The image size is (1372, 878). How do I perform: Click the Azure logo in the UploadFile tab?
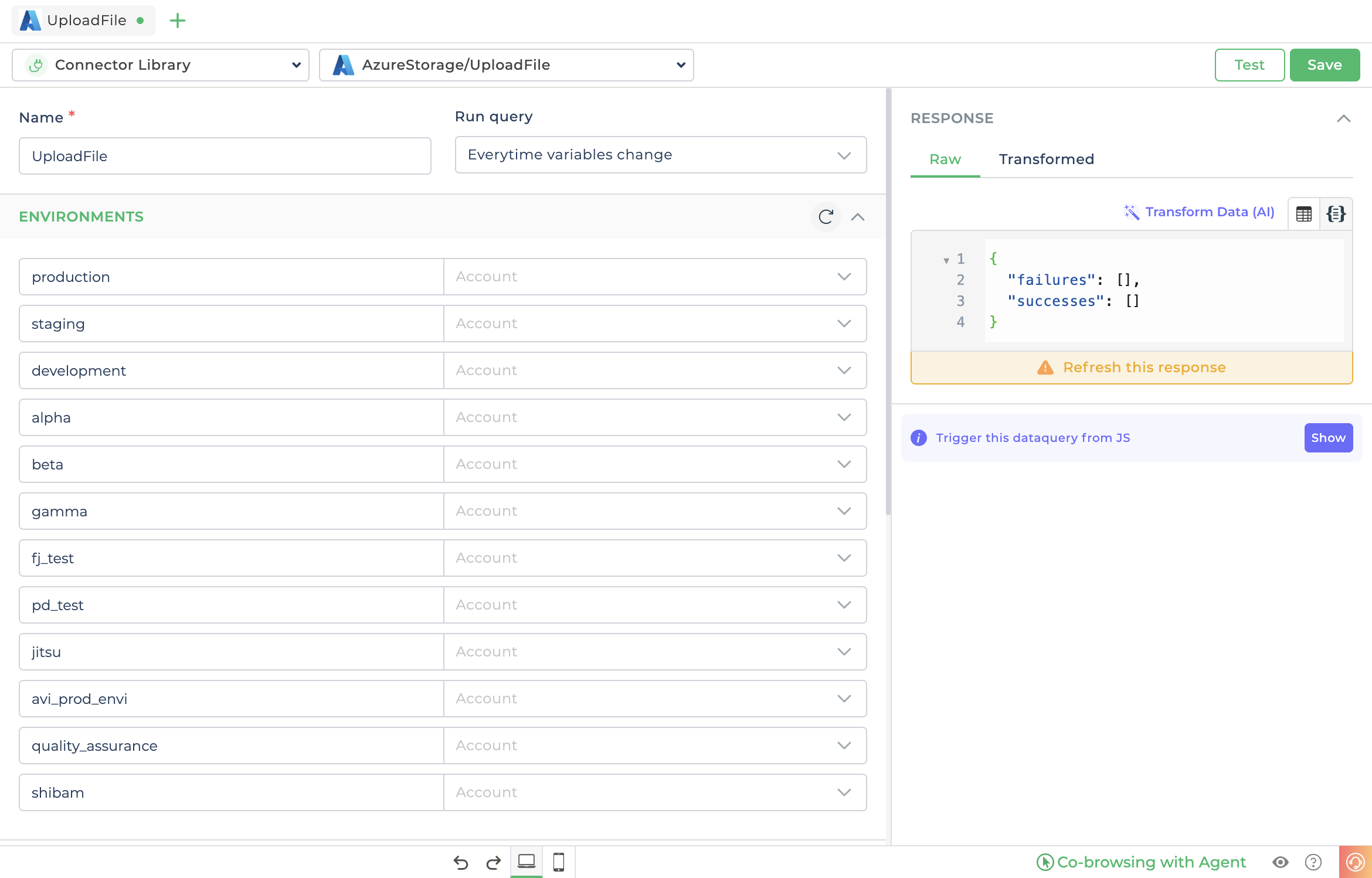tap(30, 21)
